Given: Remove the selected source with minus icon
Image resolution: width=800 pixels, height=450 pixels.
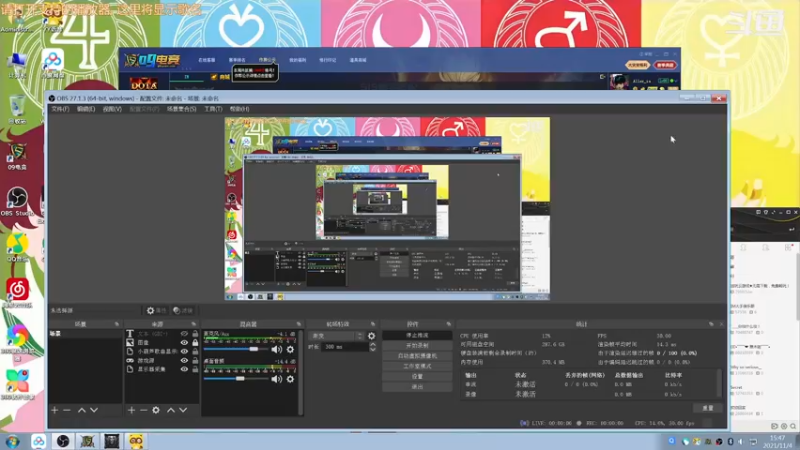Looking at the screenshot, I should (143, 410).
